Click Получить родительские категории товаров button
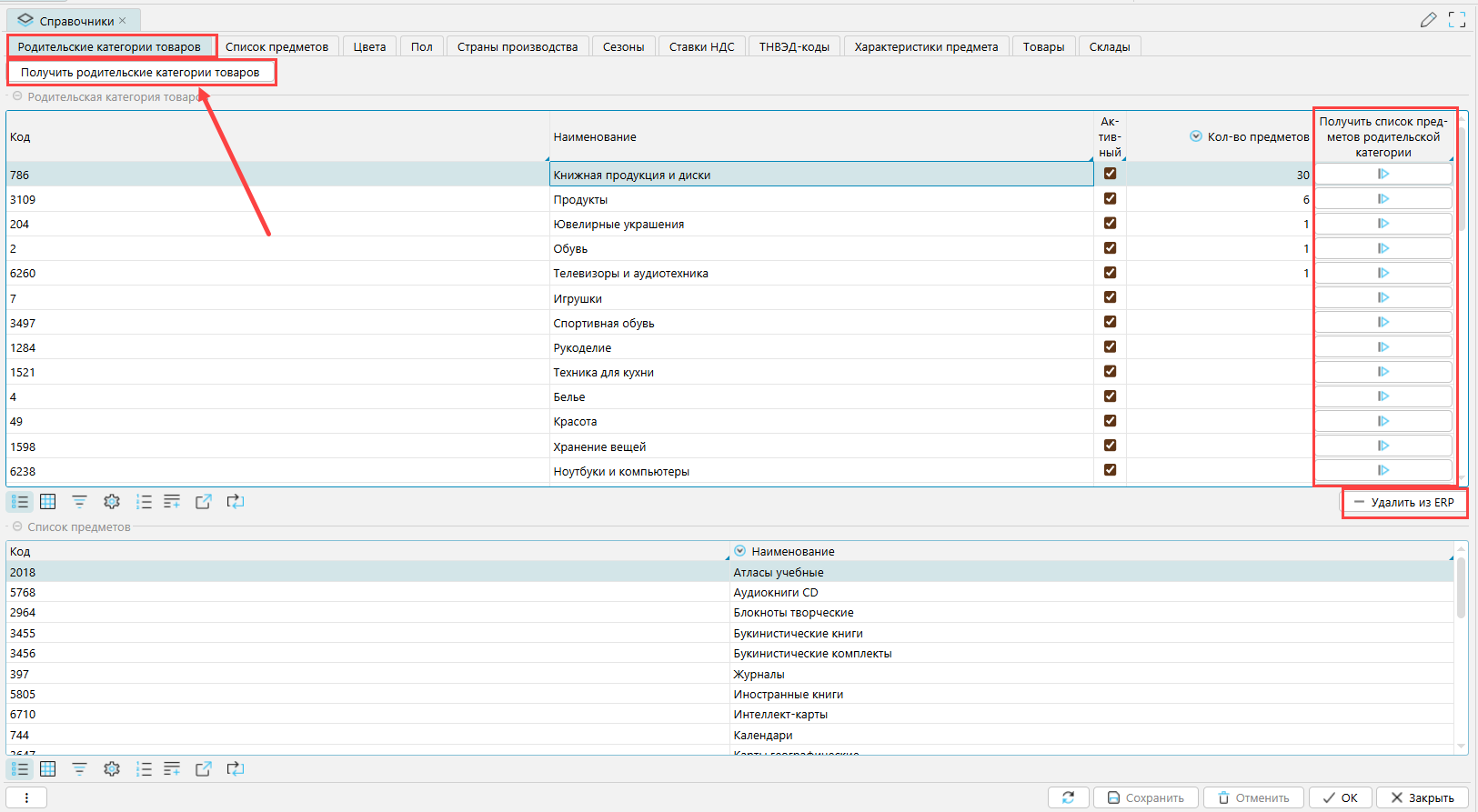1478x812 pixels. pyautogui.click(x=140, y=72)
